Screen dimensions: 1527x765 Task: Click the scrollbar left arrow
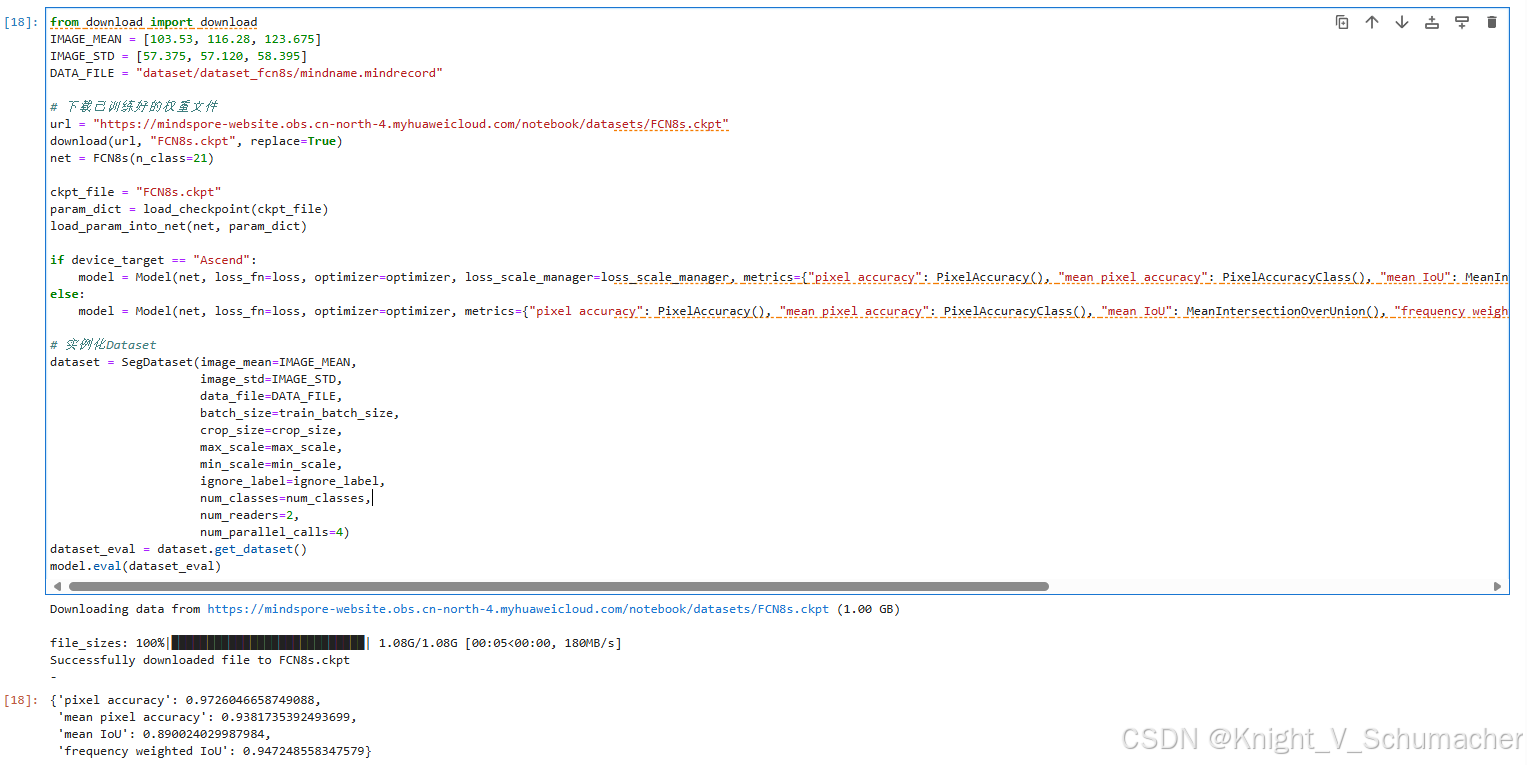pos(57,586)
